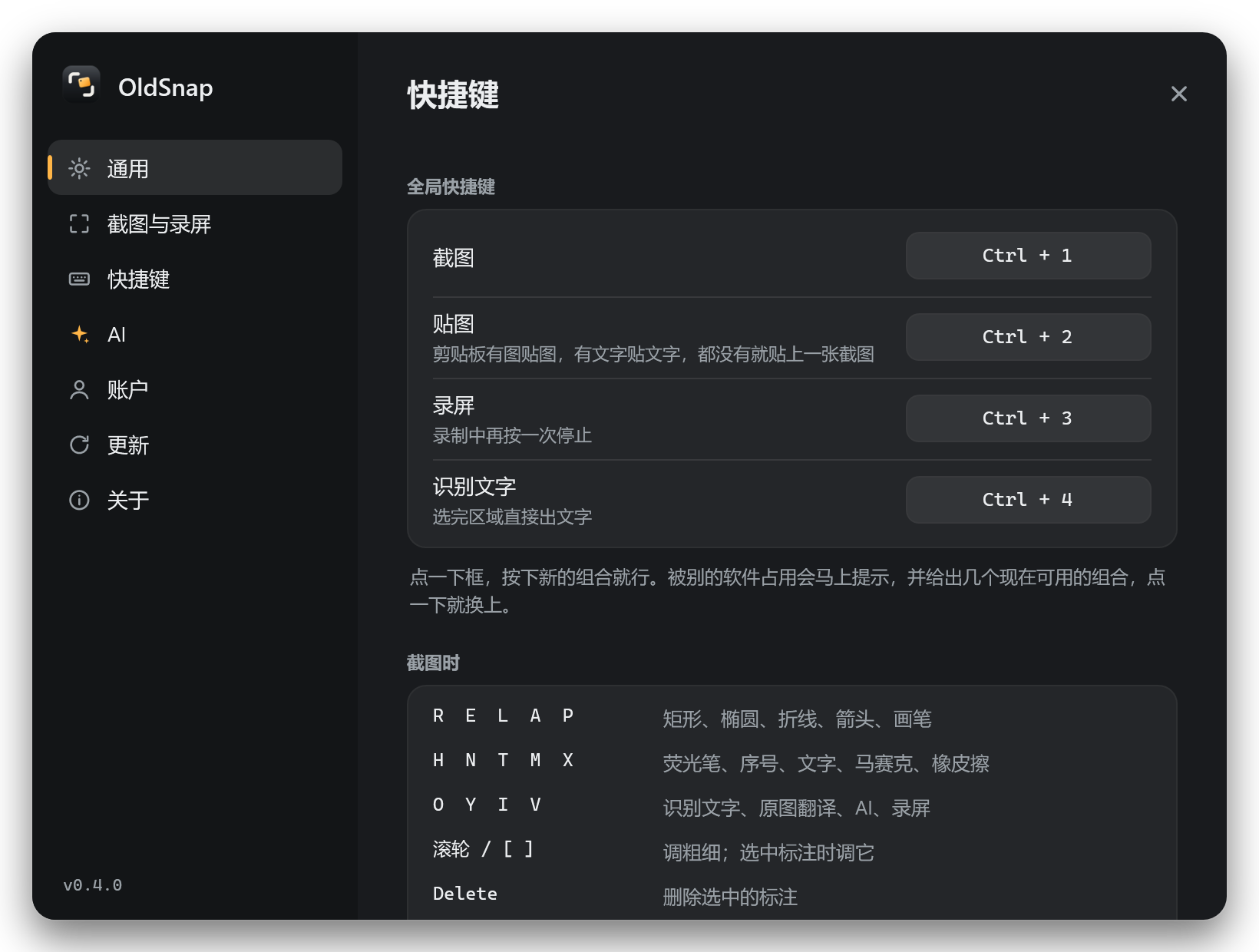Screen dimensions: 1259x952
Task: Edit the Ctrl + 1 shortcut field
Action: 1028,256
